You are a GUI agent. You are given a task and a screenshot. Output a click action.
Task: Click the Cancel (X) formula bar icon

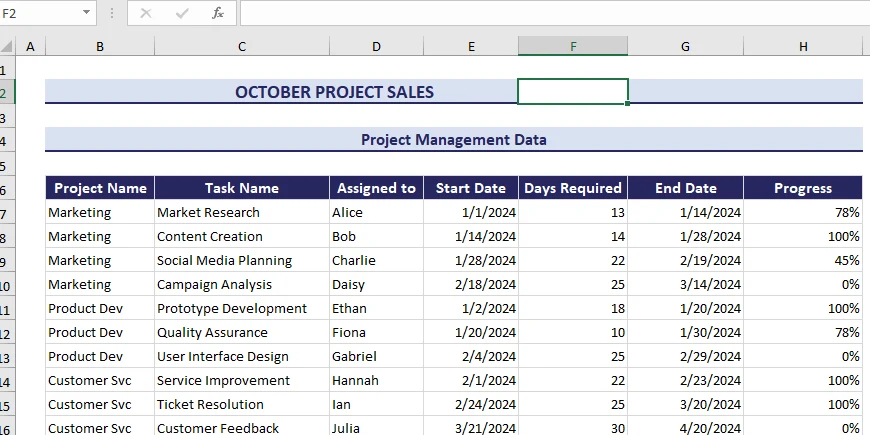tap(146, 13)
